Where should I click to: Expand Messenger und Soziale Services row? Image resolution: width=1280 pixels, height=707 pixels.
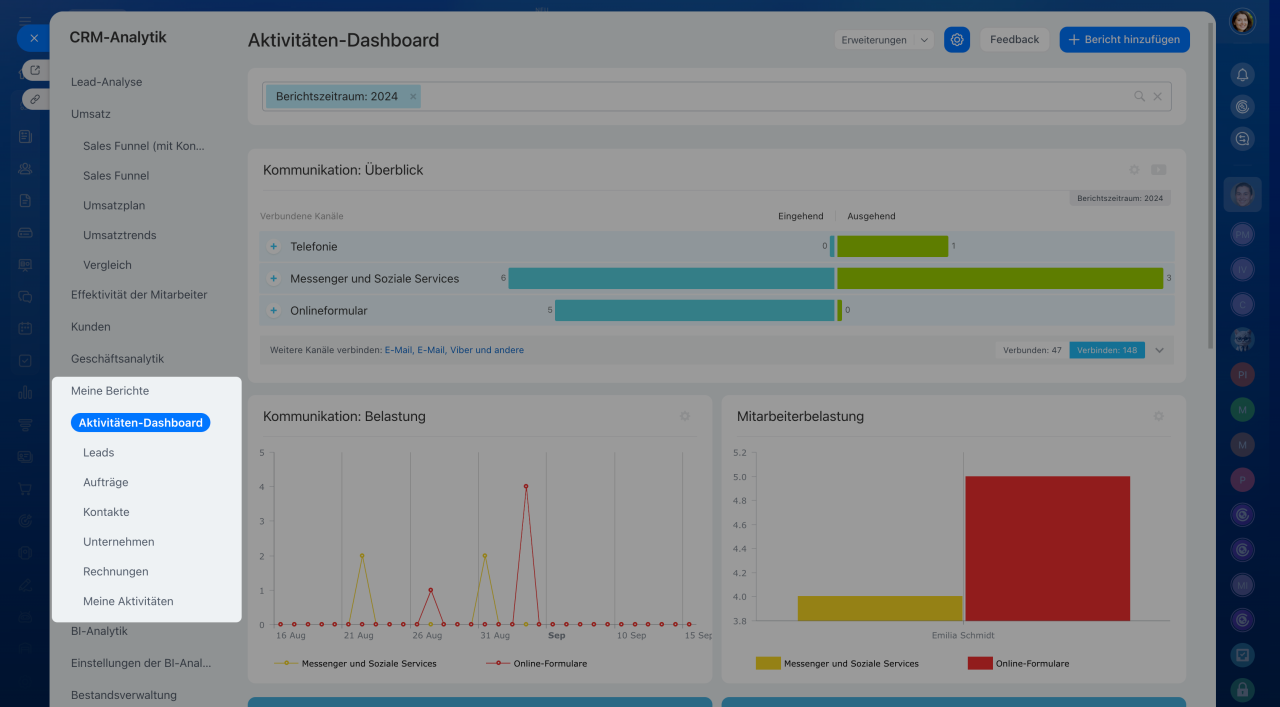[x=273, y=278]
